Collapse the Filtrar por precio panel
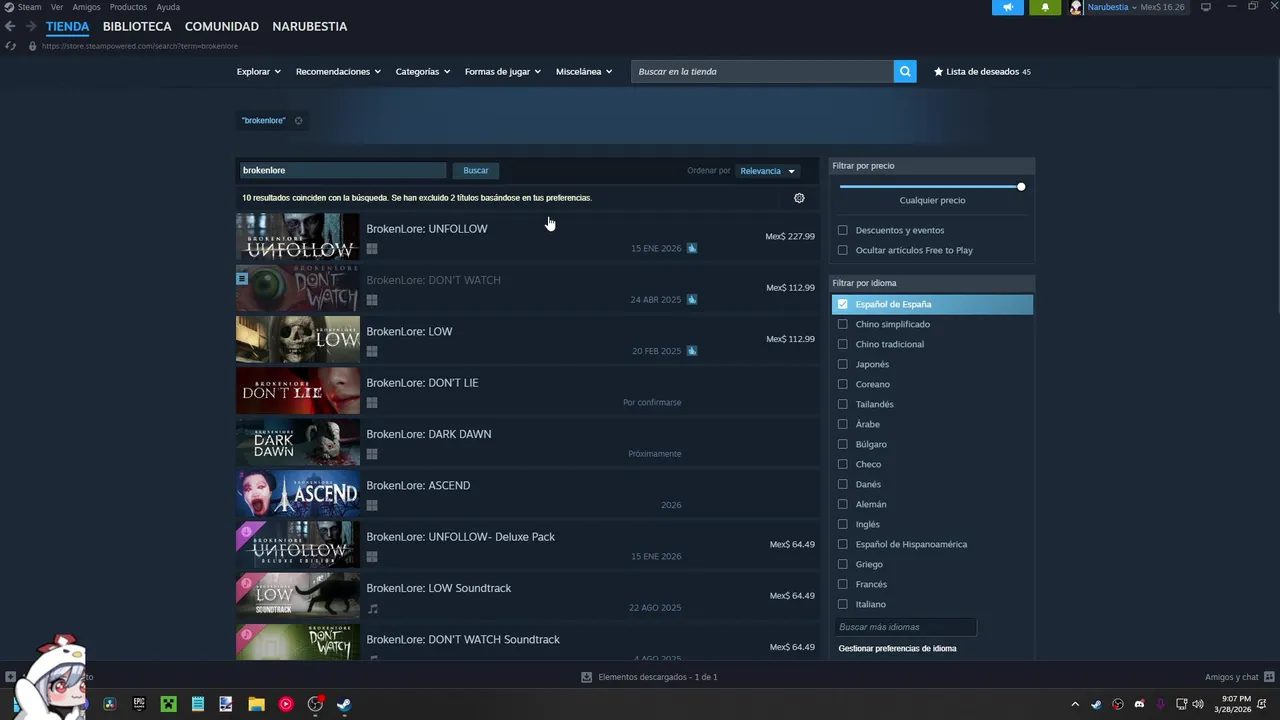This screenshot has height=720, width=1280. [x=932, y=166]
